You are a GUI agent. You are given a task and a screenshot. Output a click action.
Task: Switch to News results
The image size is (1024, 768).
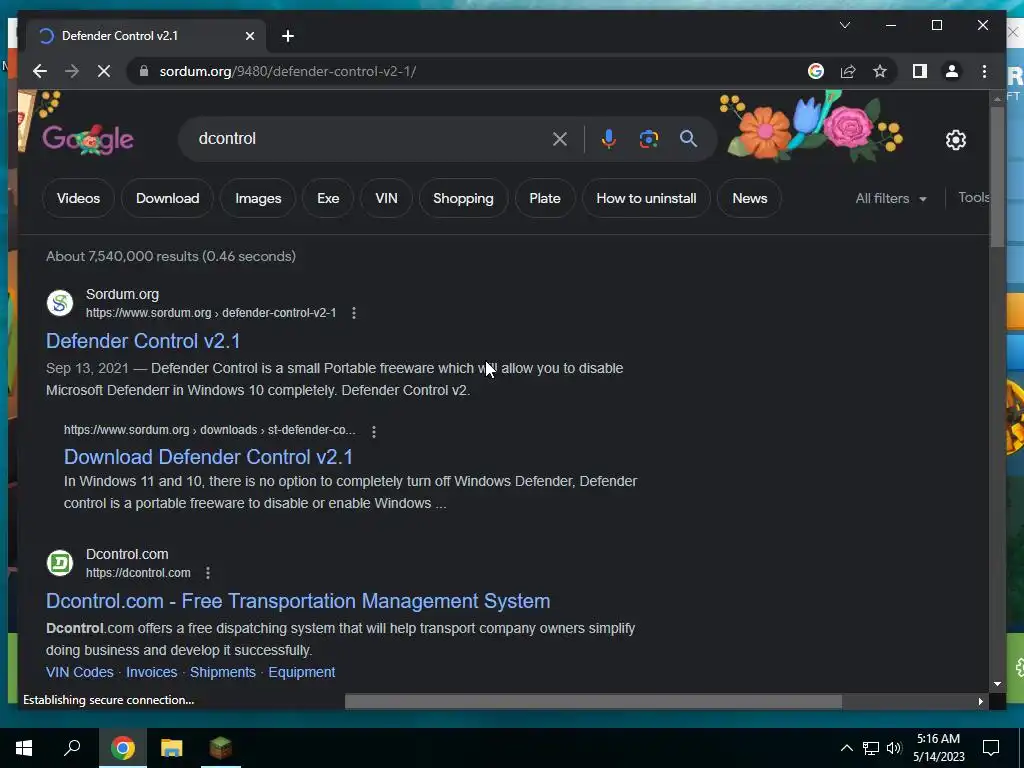coord(749,198)
